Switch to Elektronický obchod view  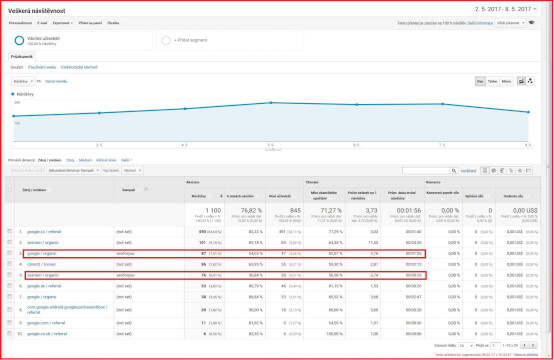pyautogui.click(x=79, y=67)
